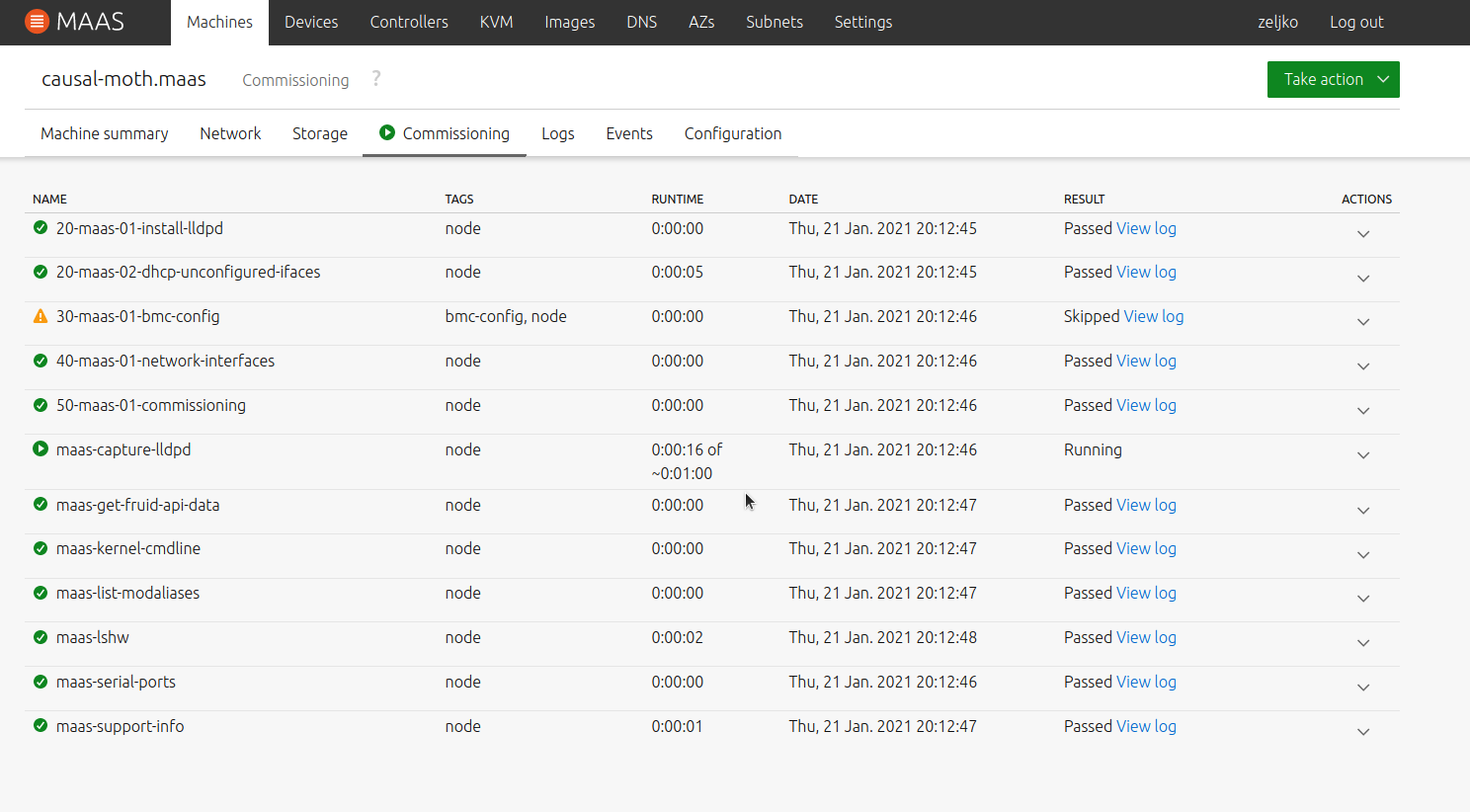Click passed status icon for maas-support-info
1470x812 pixels.
tap(41, 725)
